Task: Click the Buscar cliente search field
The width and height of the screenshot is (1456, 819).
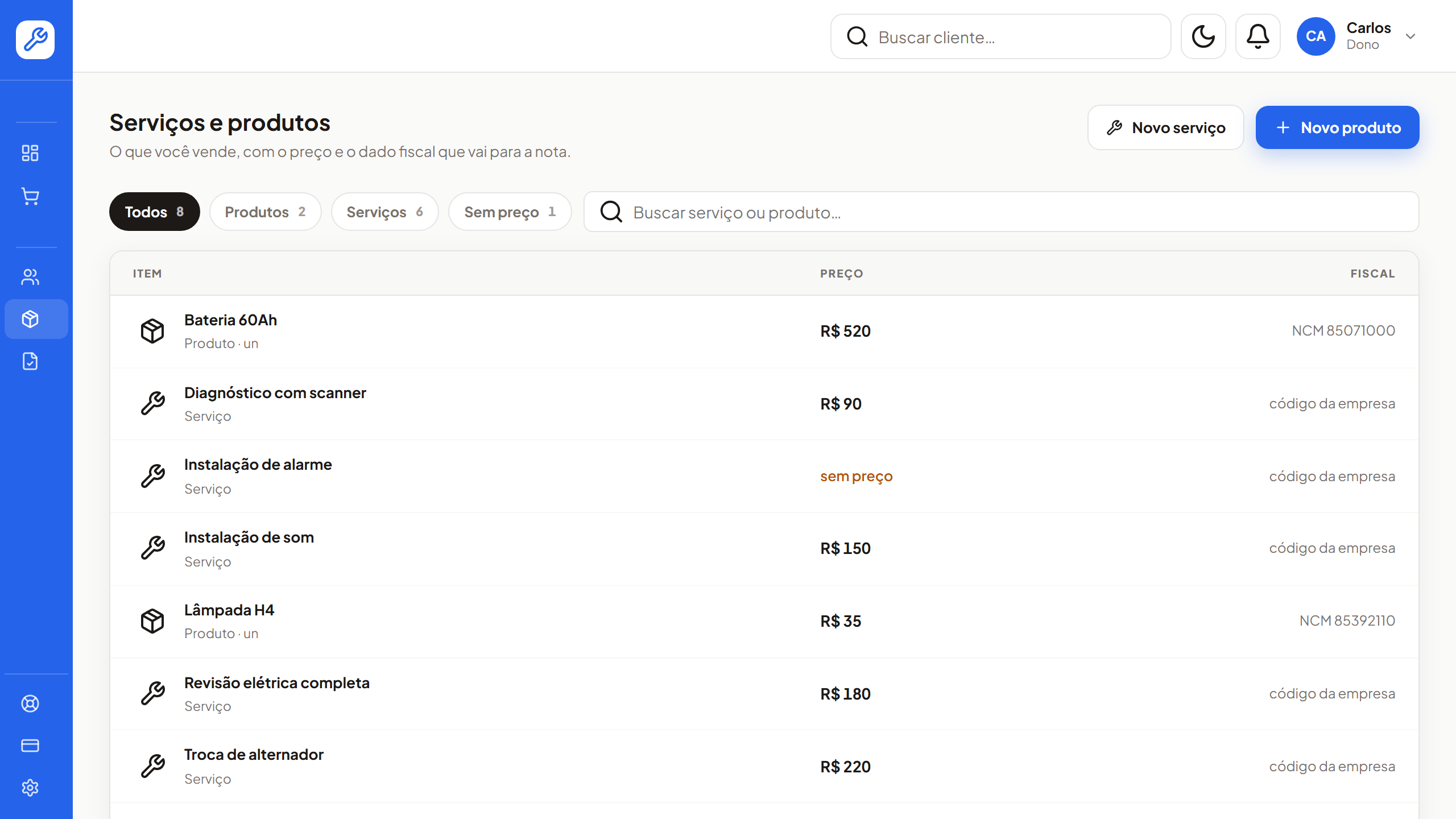Action: click(1000, 36)
